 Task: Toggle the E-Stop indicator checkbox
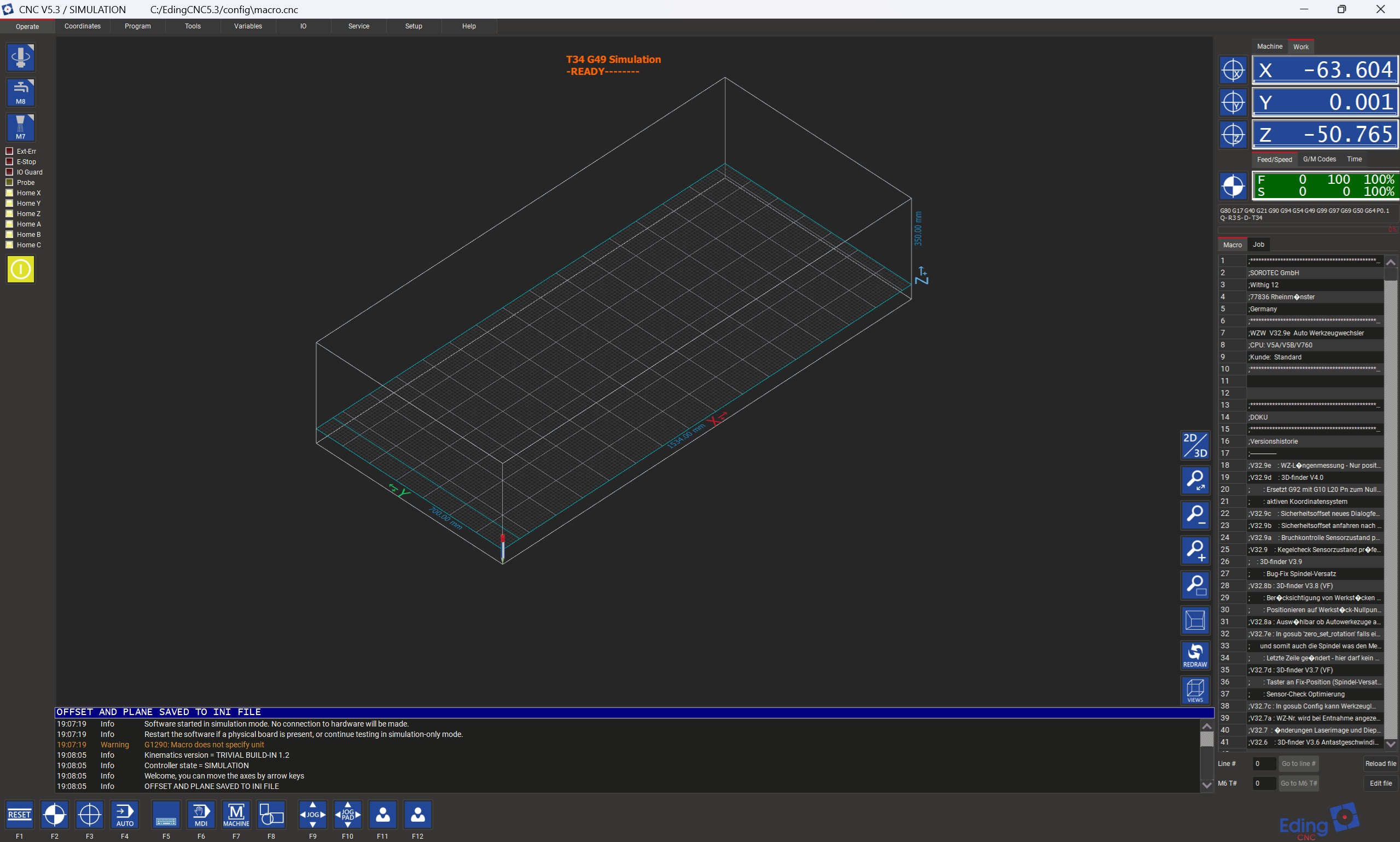click(9, 162)
